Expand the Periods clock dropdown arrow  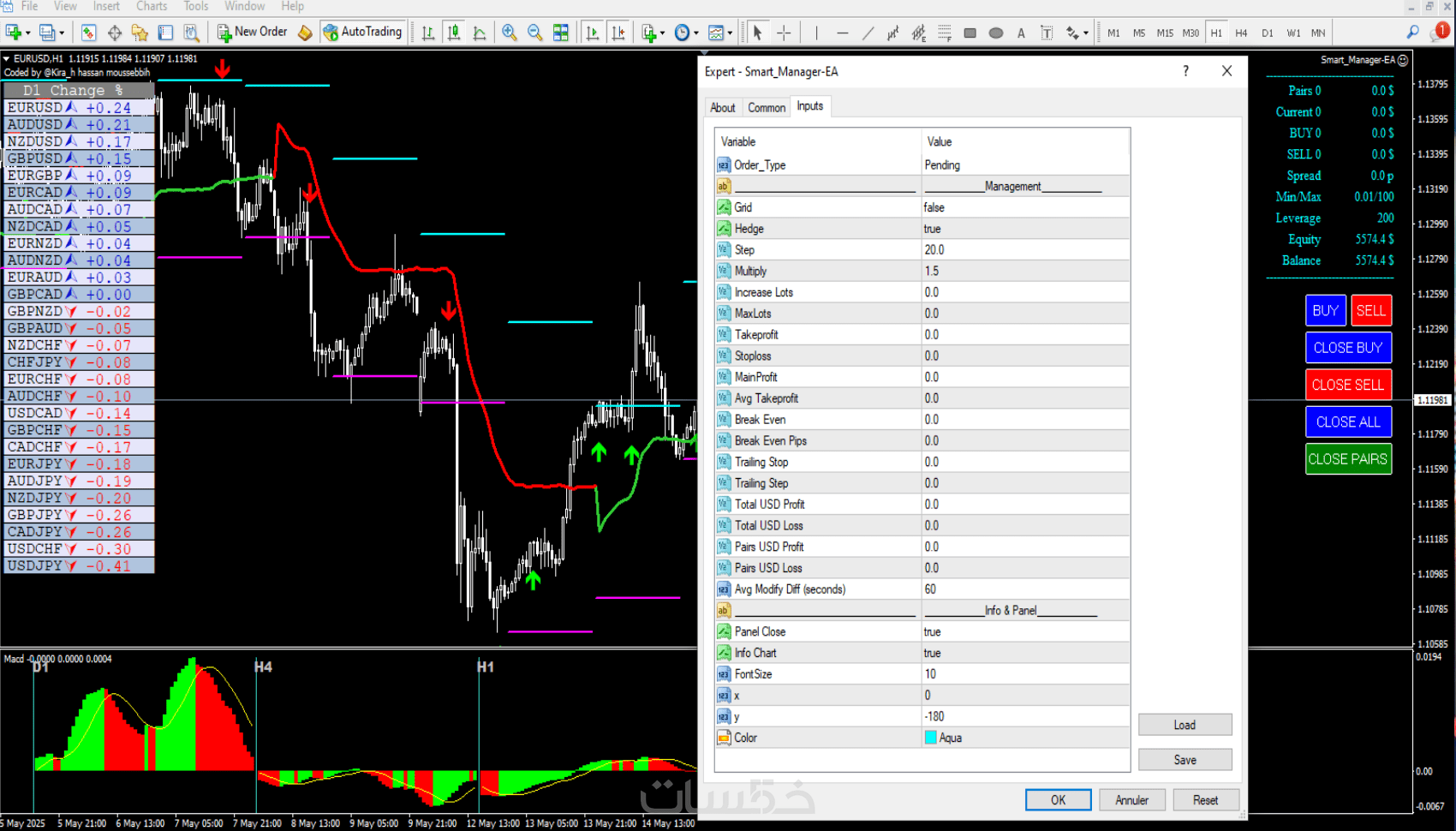click(695, 33)
